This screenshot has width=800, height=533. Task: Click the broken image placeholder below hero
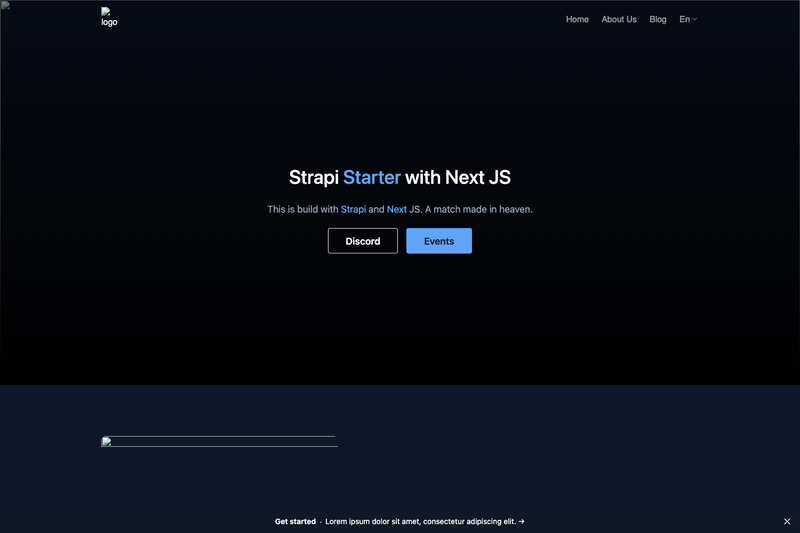point(219,442)
